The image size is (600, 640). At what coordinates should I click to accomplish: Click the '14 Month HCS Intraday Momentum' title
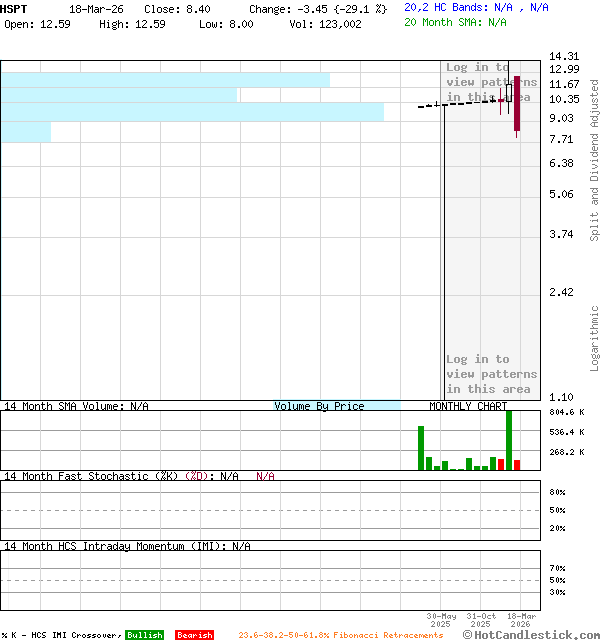click(x=108, y=546)
